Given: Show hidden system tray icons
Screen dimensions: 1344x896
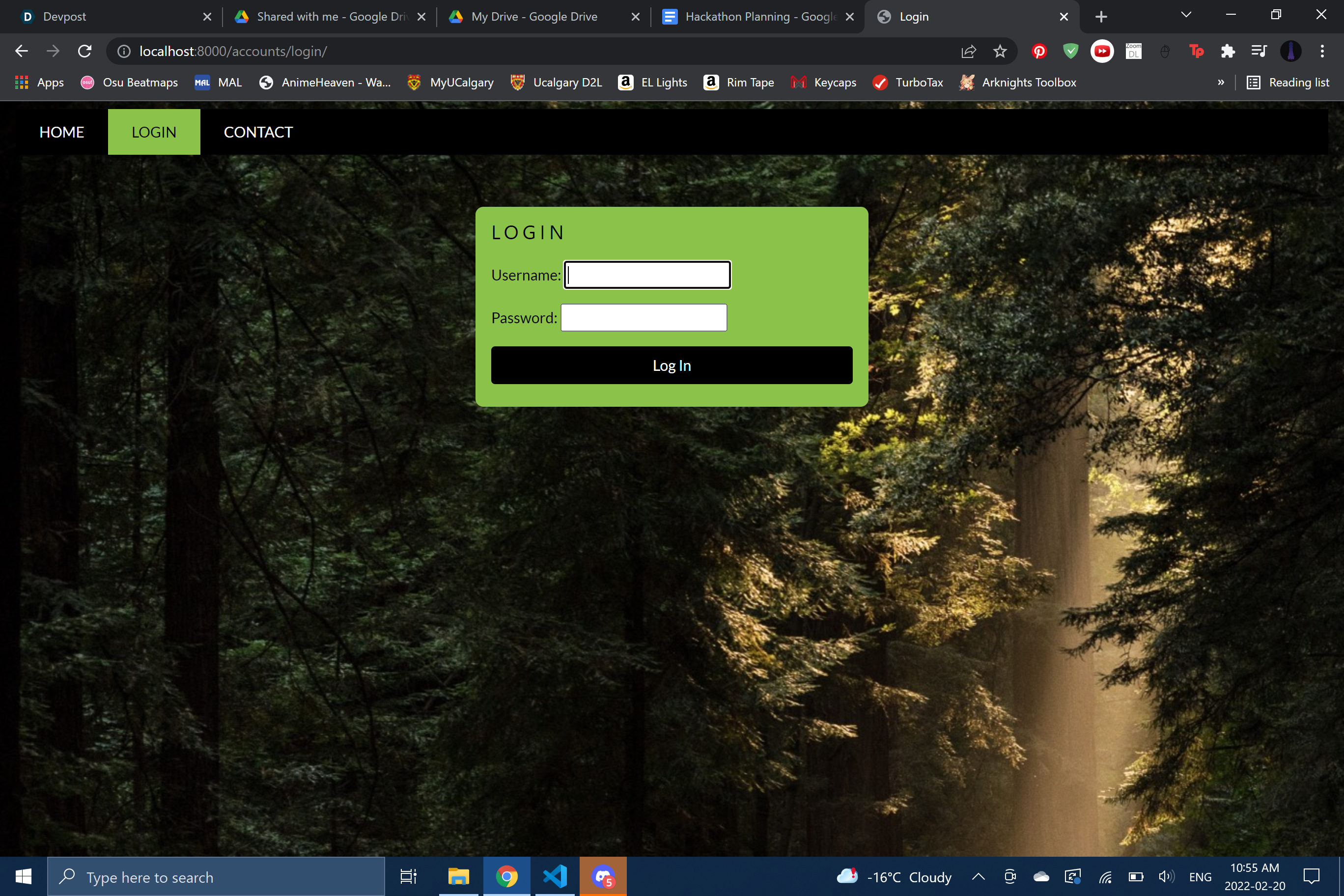Looking at the screenshot, I should click(x=979, y=876).
